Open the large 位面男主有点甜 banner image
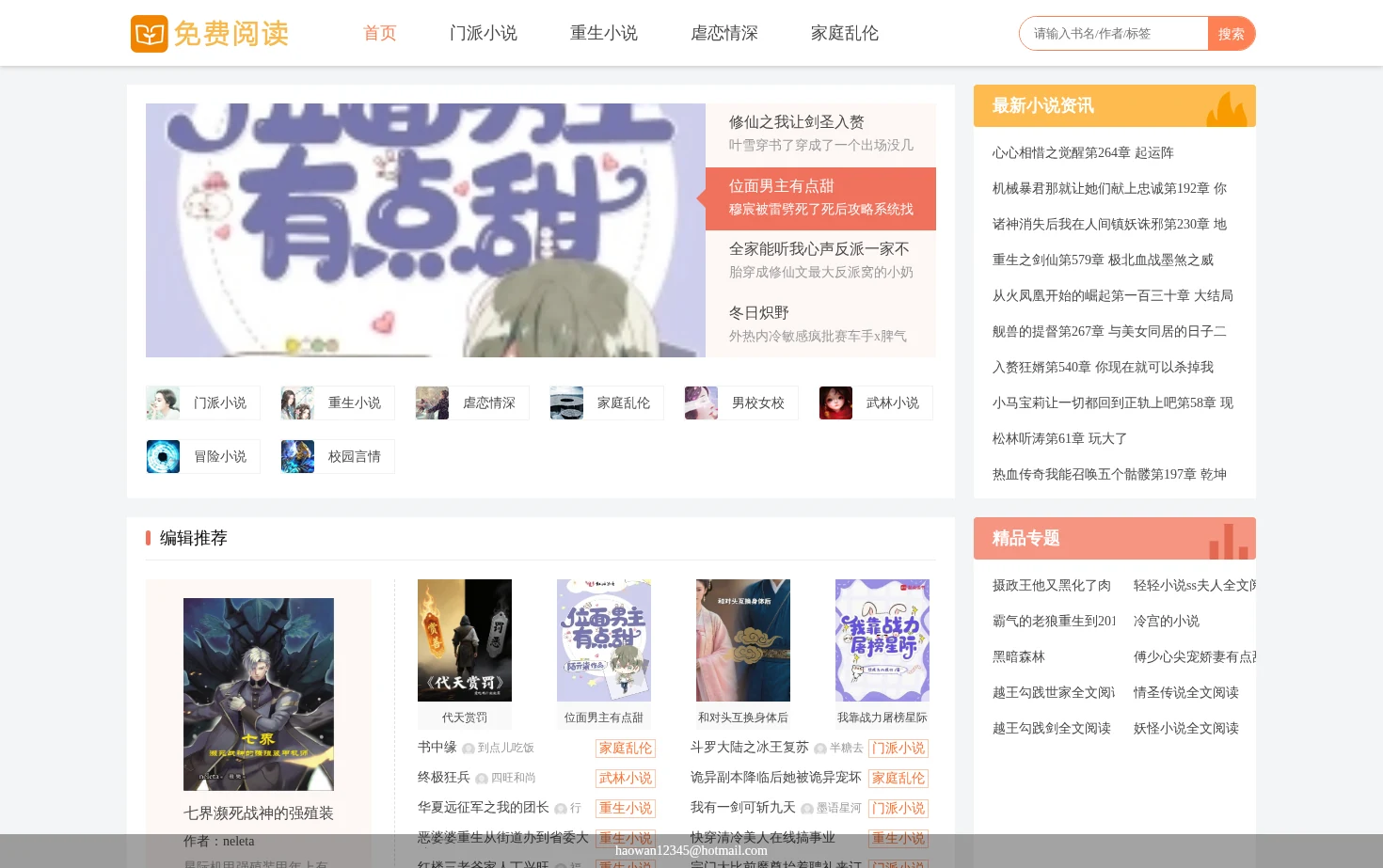 [425, 230]
